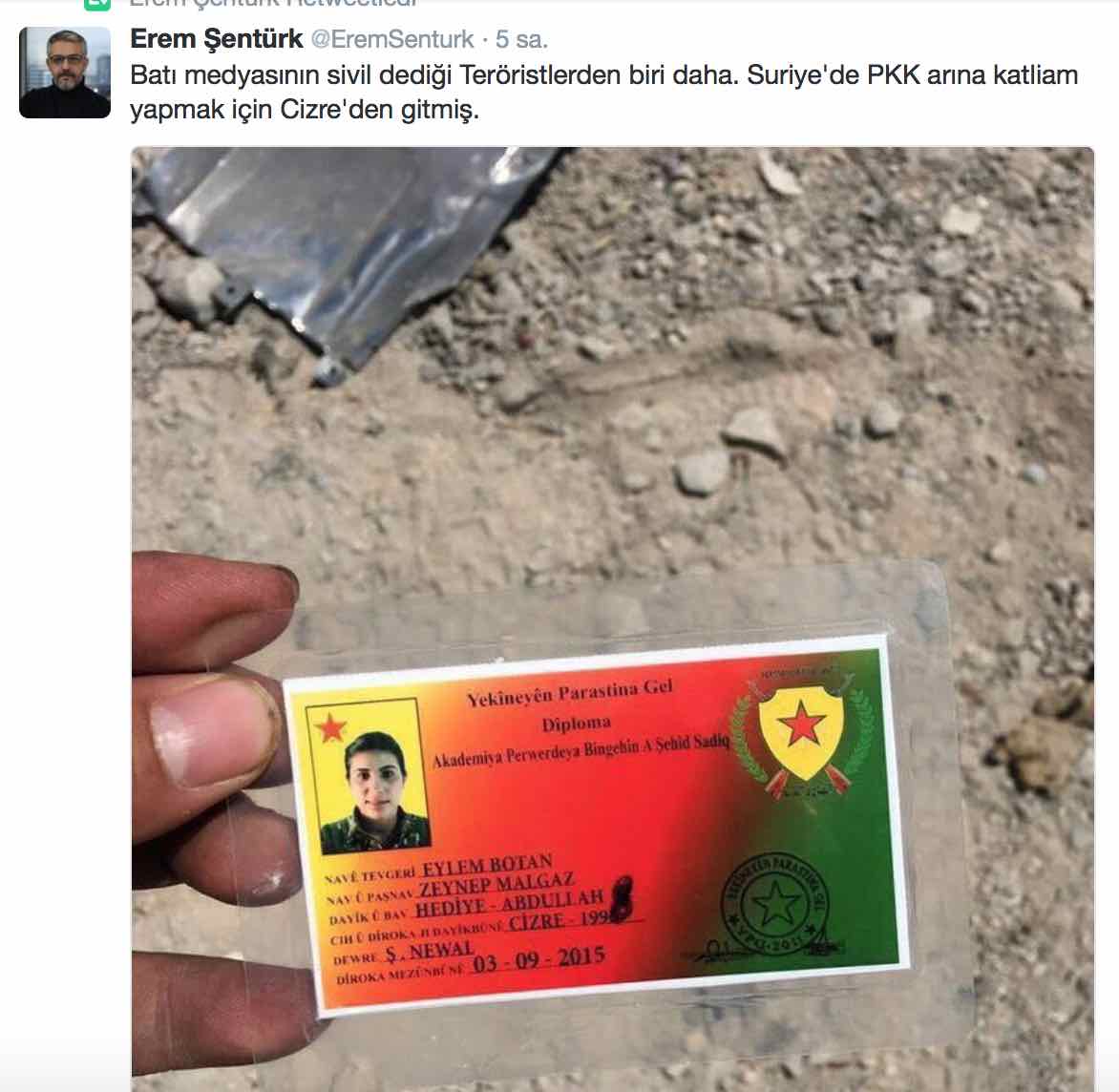This screenshot has height=1092, width=1119.
Task: Click the date "03 - 09 - 2015" on the card
Action: tap(538, 960)
